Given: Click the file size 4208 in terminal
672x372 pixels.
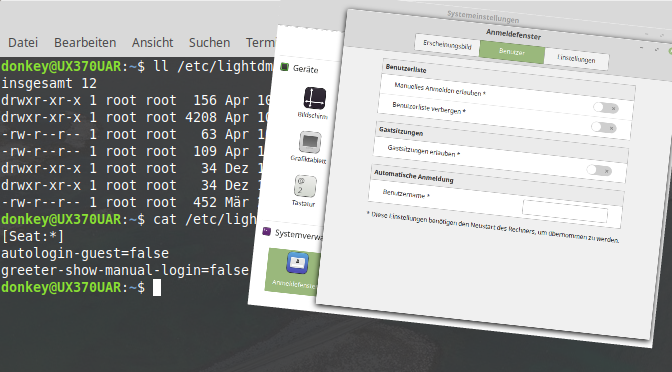Looking at the screenshot, I should click(x=201, y=117).
